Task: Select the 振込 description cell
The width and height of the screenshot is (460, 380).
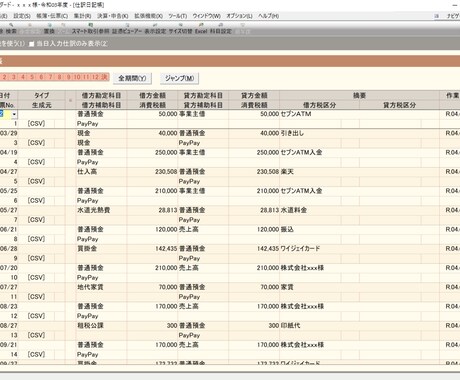Action: point(359,229)
